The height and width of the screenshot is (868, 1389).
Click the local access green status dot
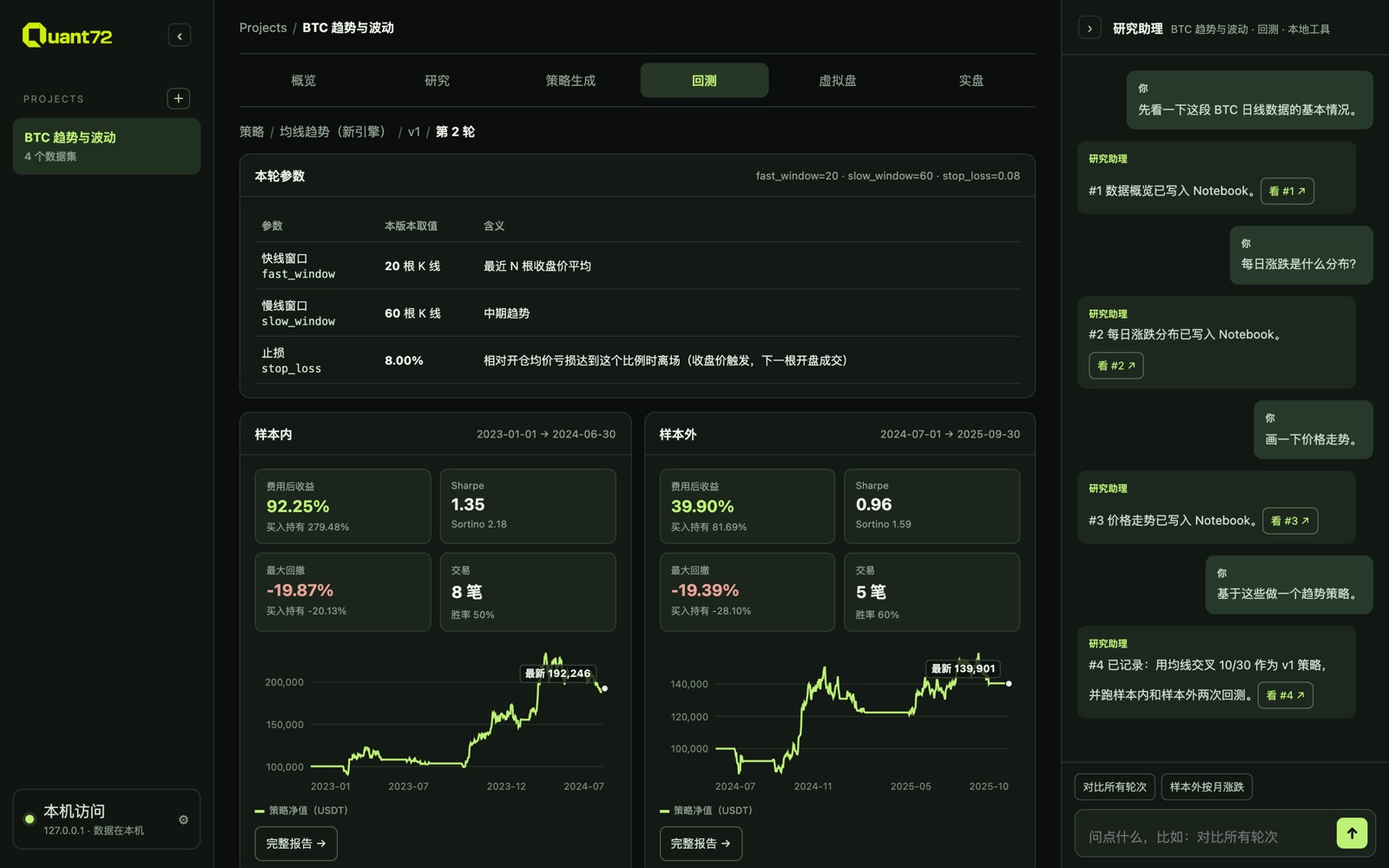click(30, 819)
